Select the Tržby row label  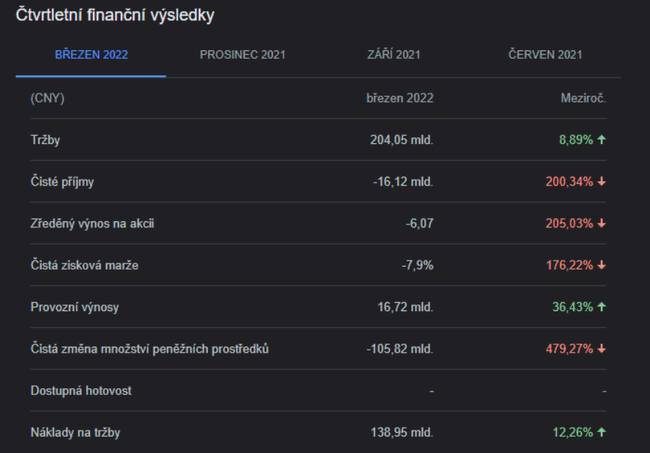click(x=46, y=140)
